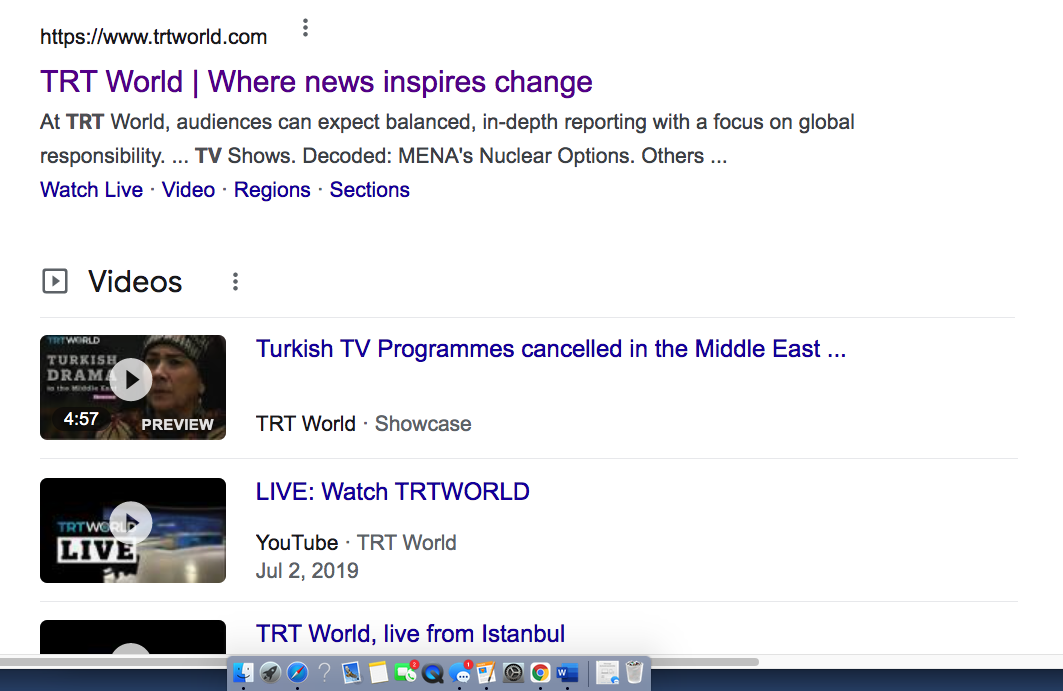This screenshot has height=691, width=1063.
Task: Click the Jul 2, 2019 date text
Action: [307, 571]
